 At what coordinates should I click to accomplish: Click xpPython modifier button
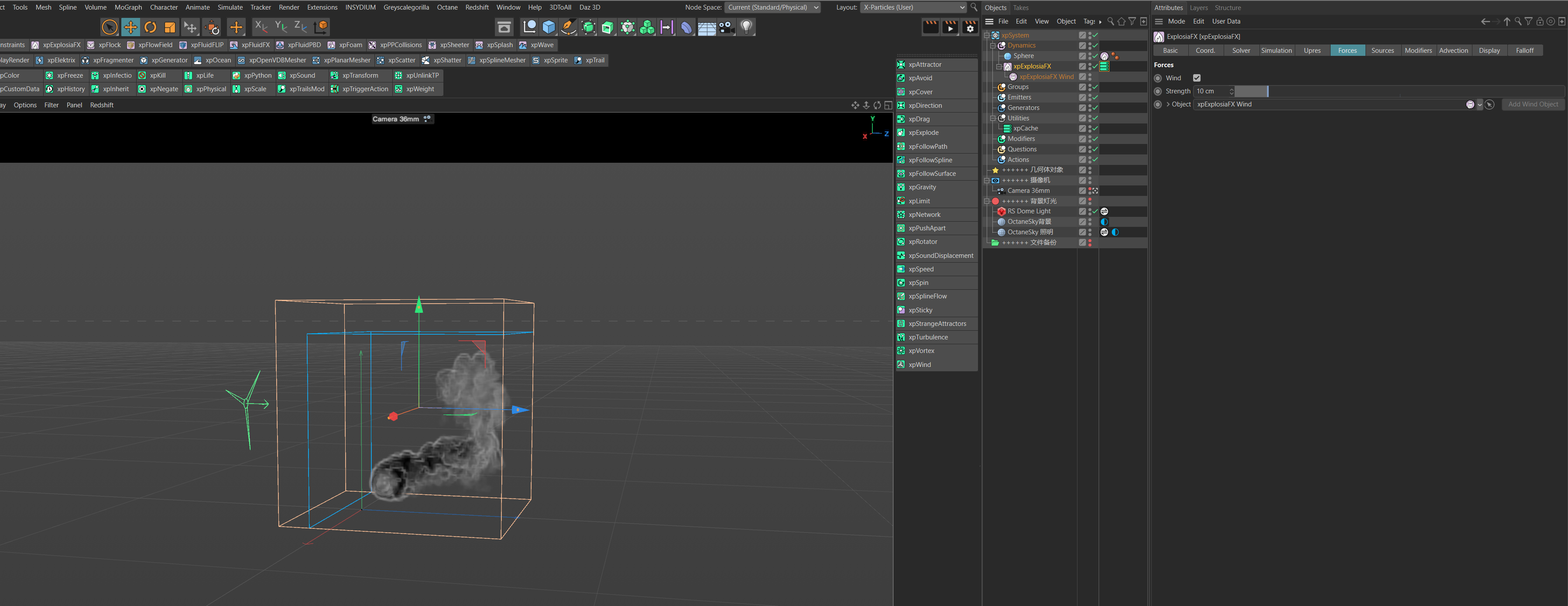click(x=252, y=75)
